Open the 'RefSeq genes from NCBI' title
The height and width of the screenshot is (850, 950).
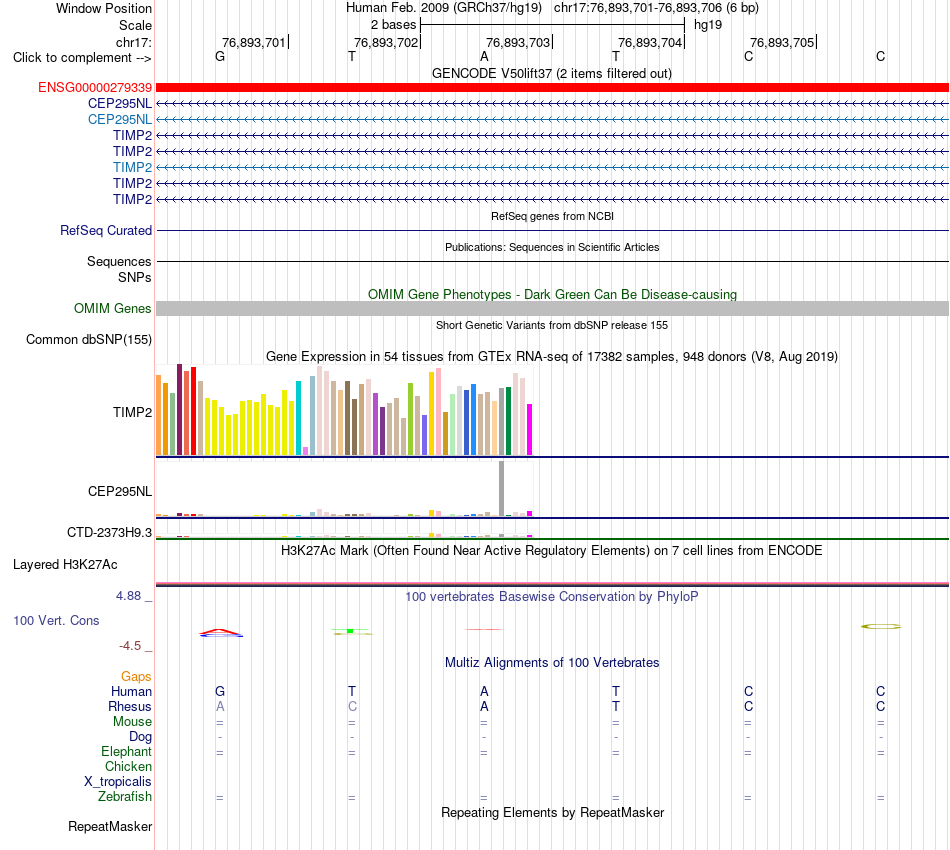pos(553,216)
